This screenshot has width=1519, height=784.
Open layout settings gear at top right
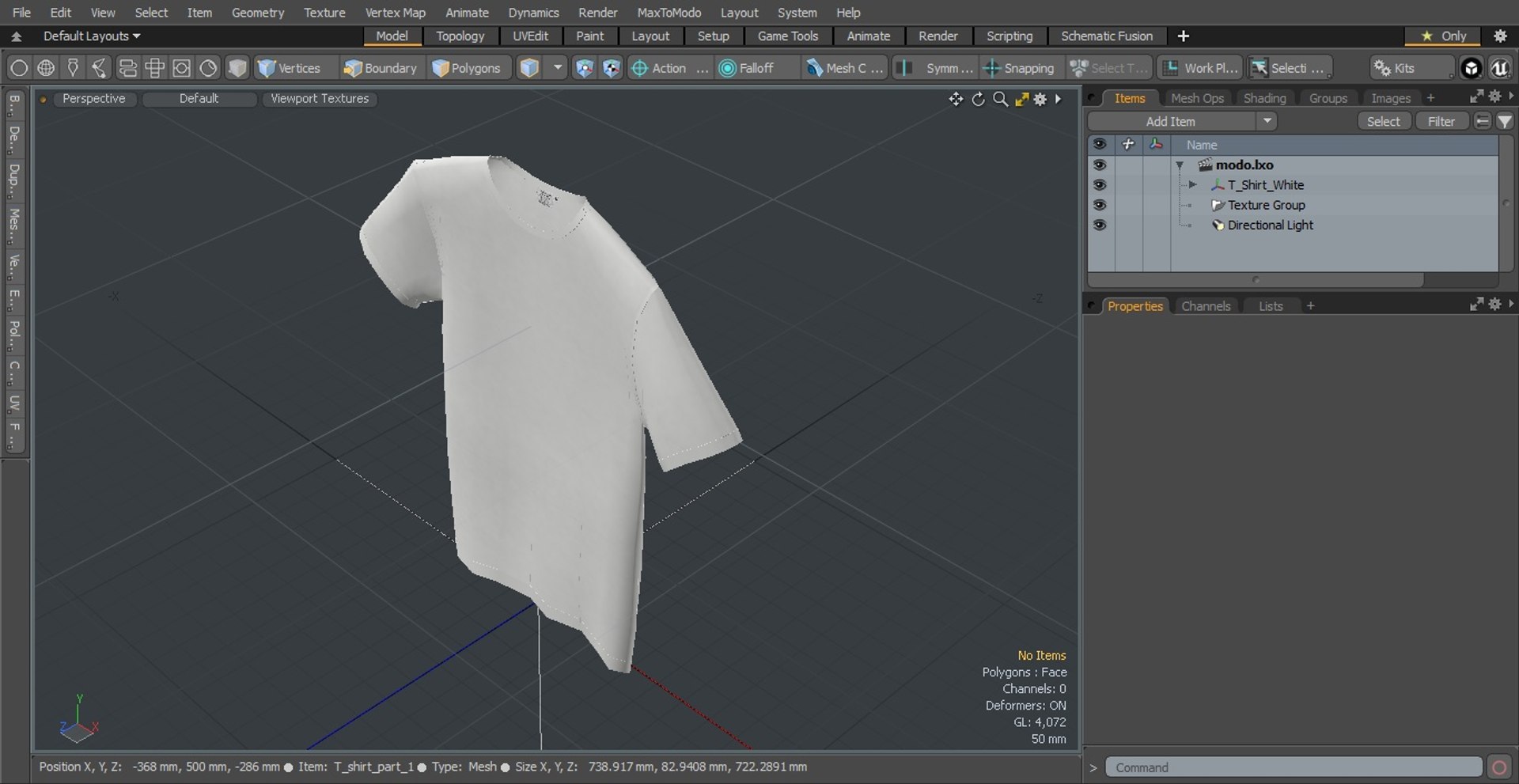1500,36
